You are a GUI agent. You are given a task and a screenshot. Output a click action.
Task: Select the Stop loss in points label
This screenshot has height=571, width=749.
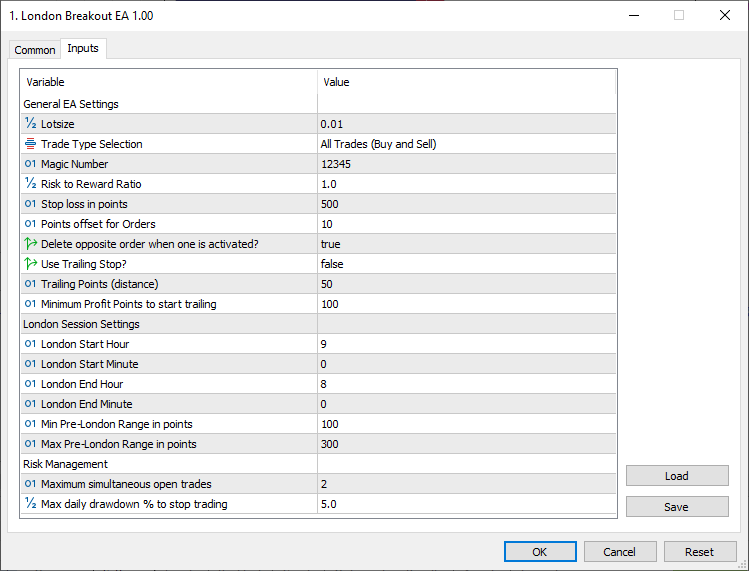[84, 204]
